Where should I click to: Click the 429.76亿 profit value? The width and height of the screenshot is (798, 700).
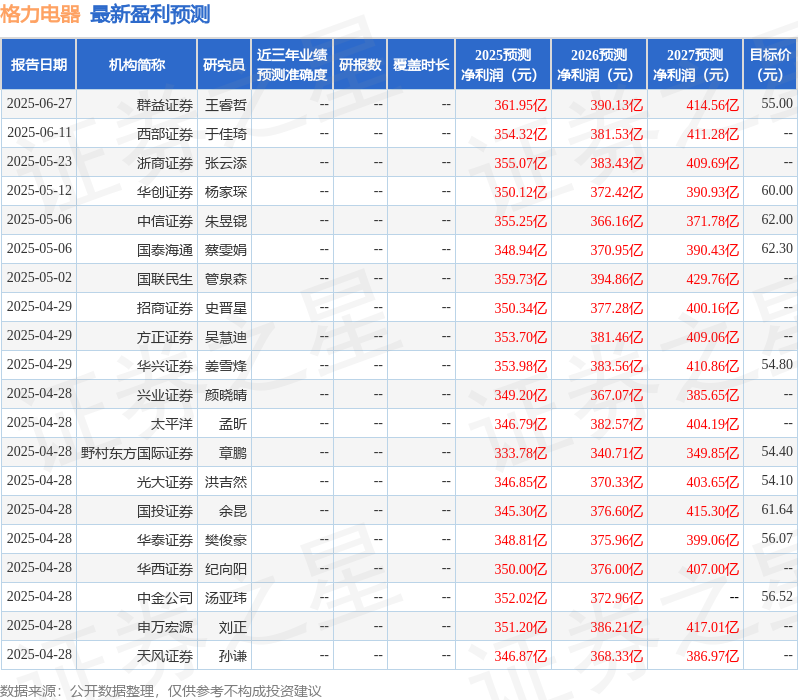click(x=712, y=279)
